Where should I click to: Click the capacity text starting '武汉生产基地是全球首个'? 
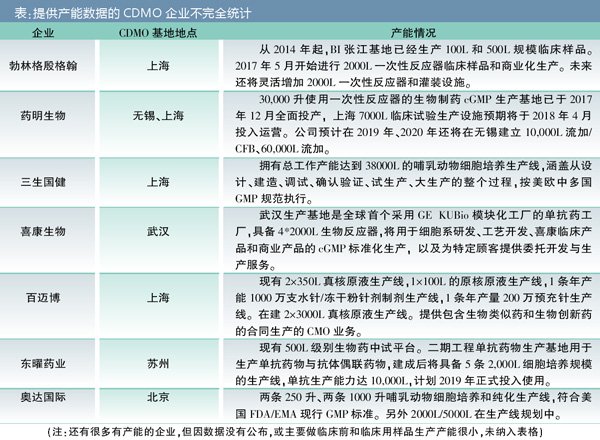[x=414, y=240]
